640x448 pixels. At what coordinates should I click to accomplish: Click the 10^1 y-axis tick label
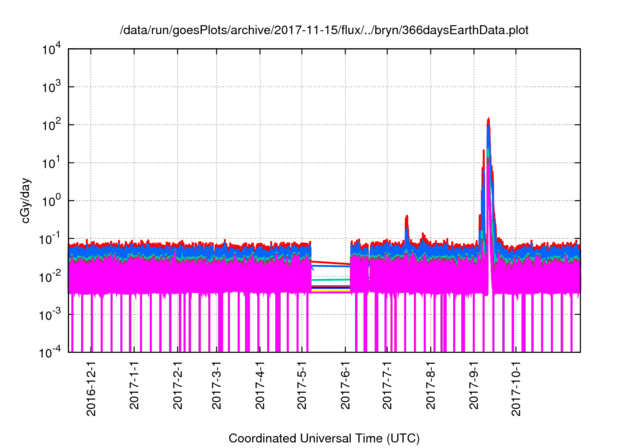click(x=51, y=162)
